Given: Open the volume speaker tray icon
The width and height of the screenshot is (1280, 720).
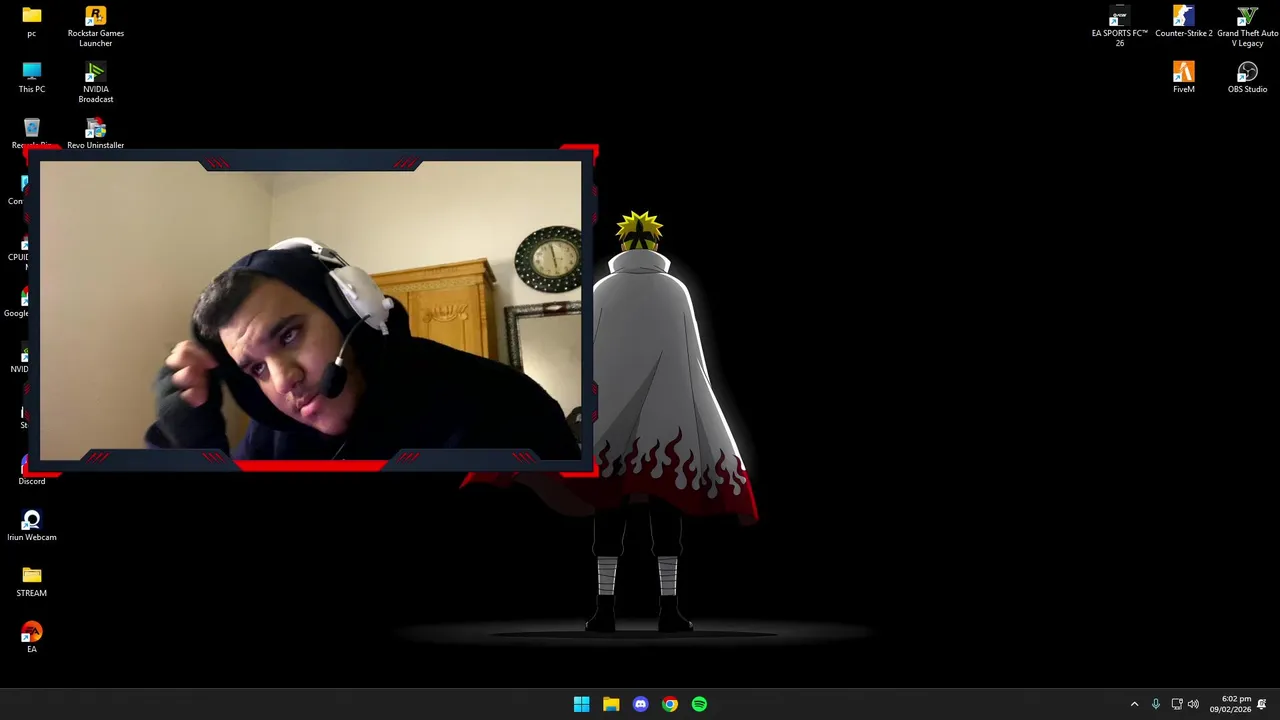Looking at the screenshot, I should click(x=1193, y=704).
